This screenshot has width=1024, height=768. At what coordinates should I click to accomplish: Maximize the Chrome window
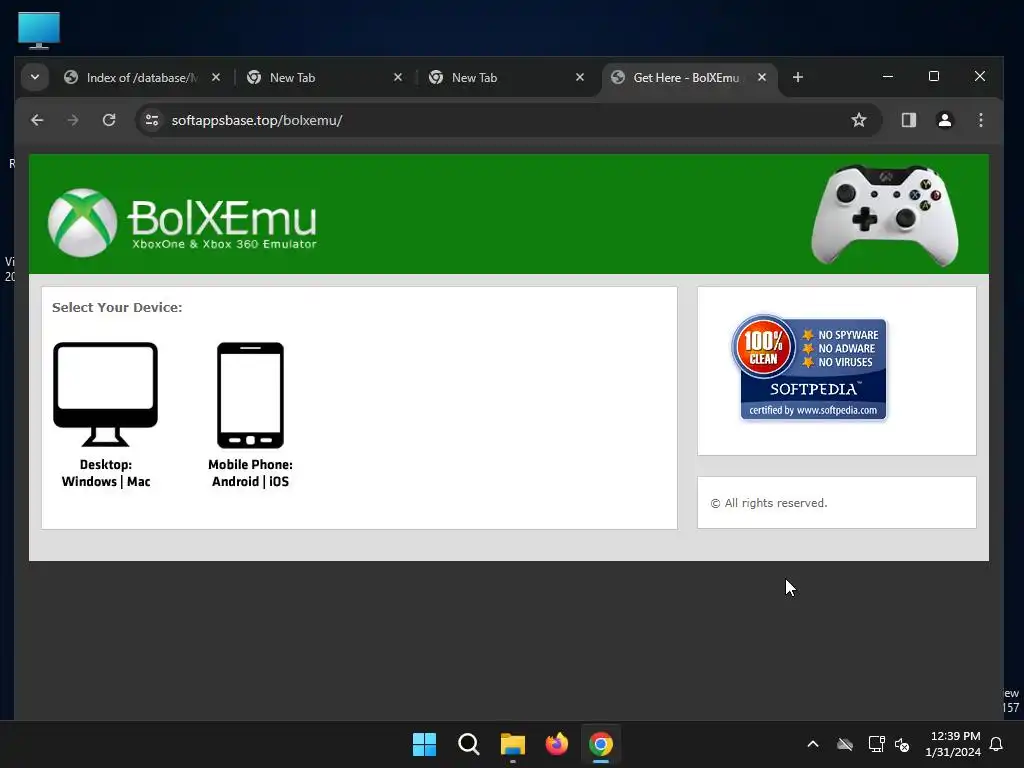[934, 76]
